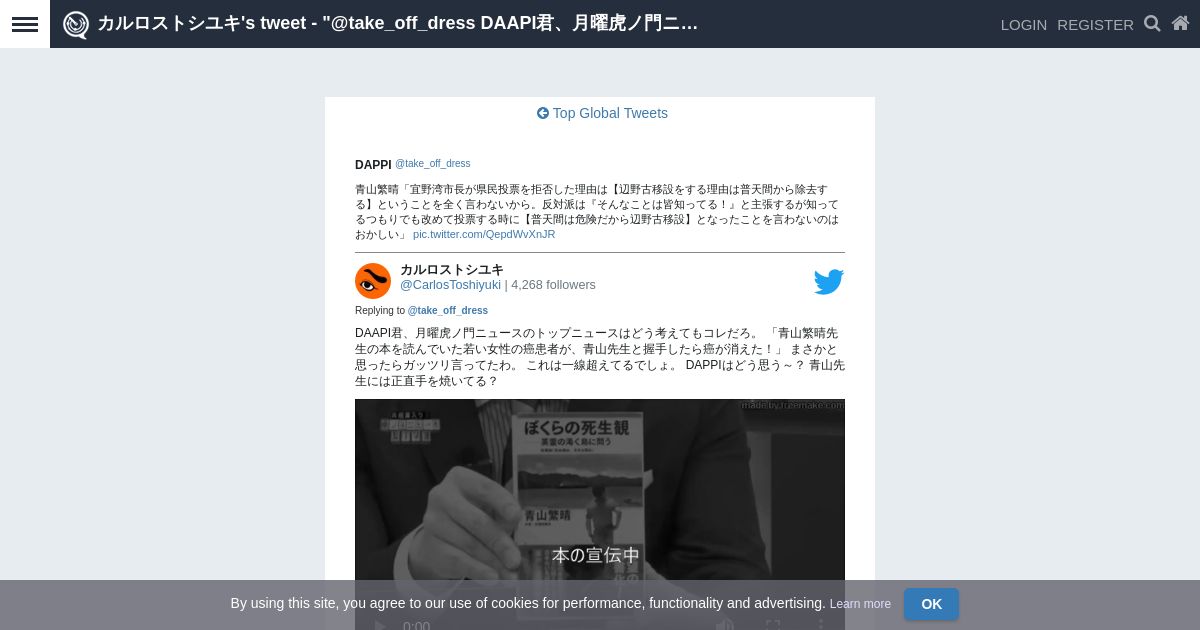The width and height of the screenshot is (1200, 630).
Task: Click the Twitter bird icon
Action: click(x=828, y=281)
